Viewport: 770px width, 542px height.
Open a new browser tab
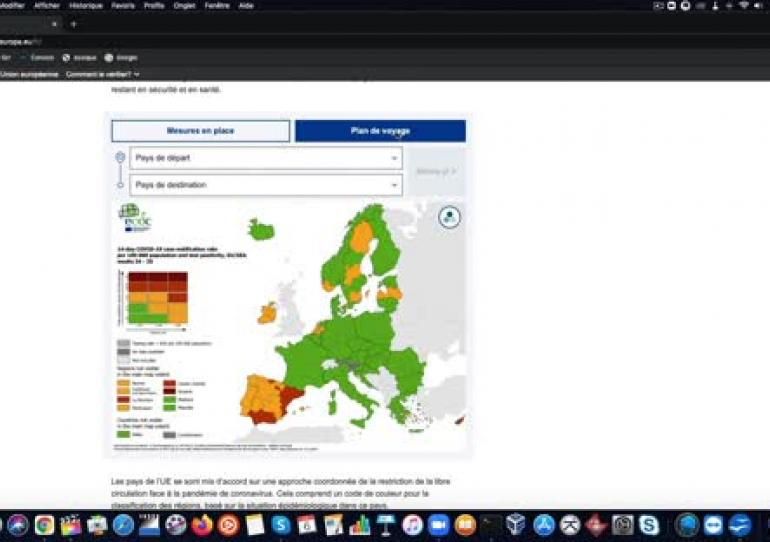(74, 24)
